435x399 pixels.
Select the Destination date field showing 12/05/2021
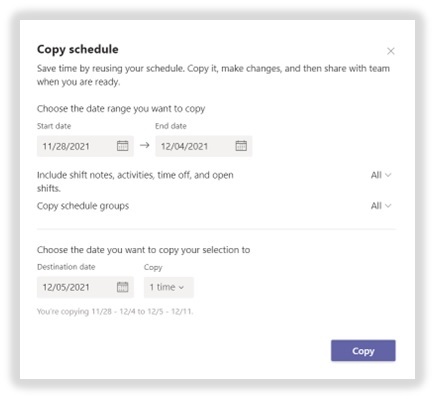click(85, 287)
